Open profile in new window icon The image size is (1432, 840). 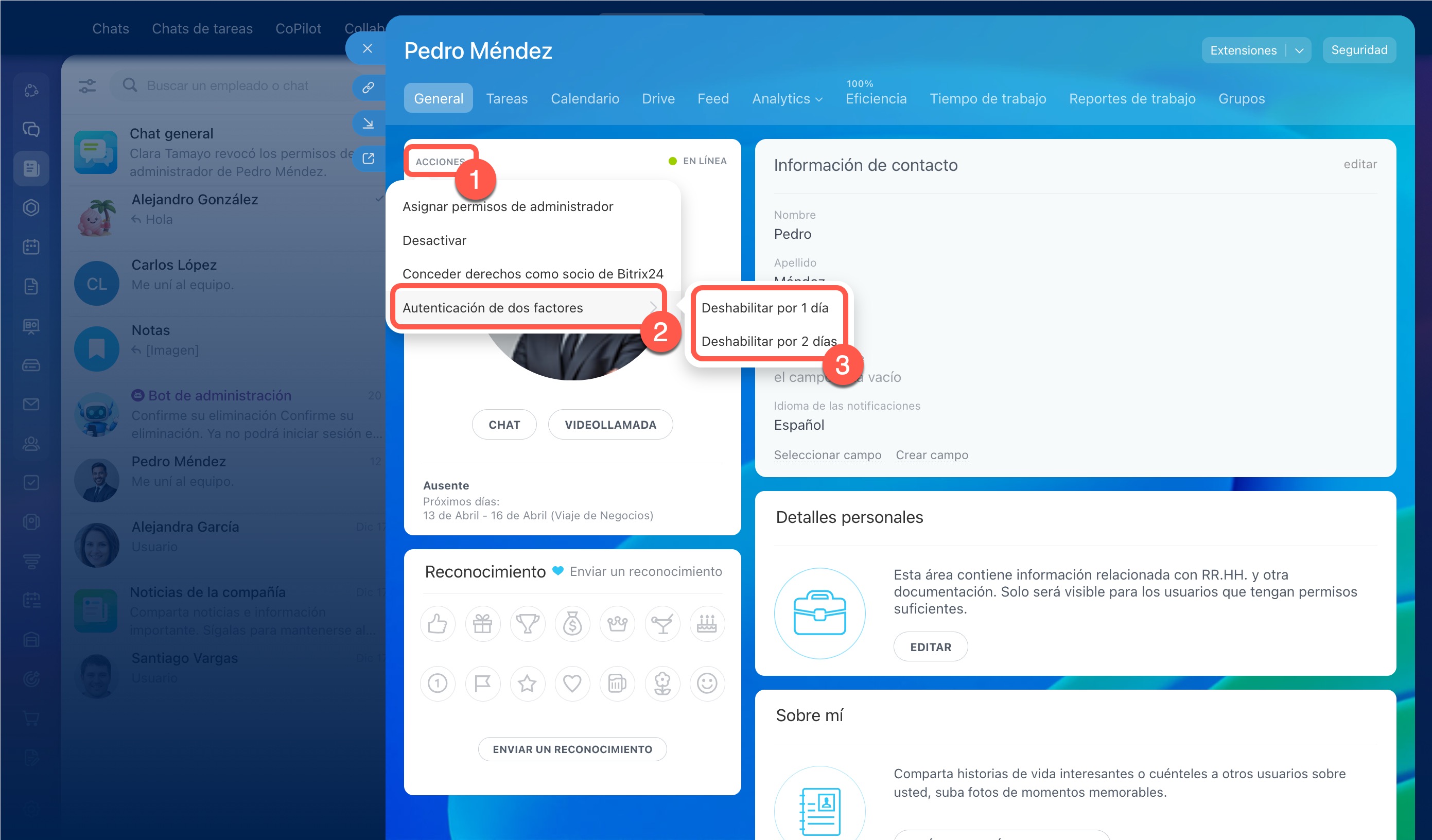[x=368, y=159]
